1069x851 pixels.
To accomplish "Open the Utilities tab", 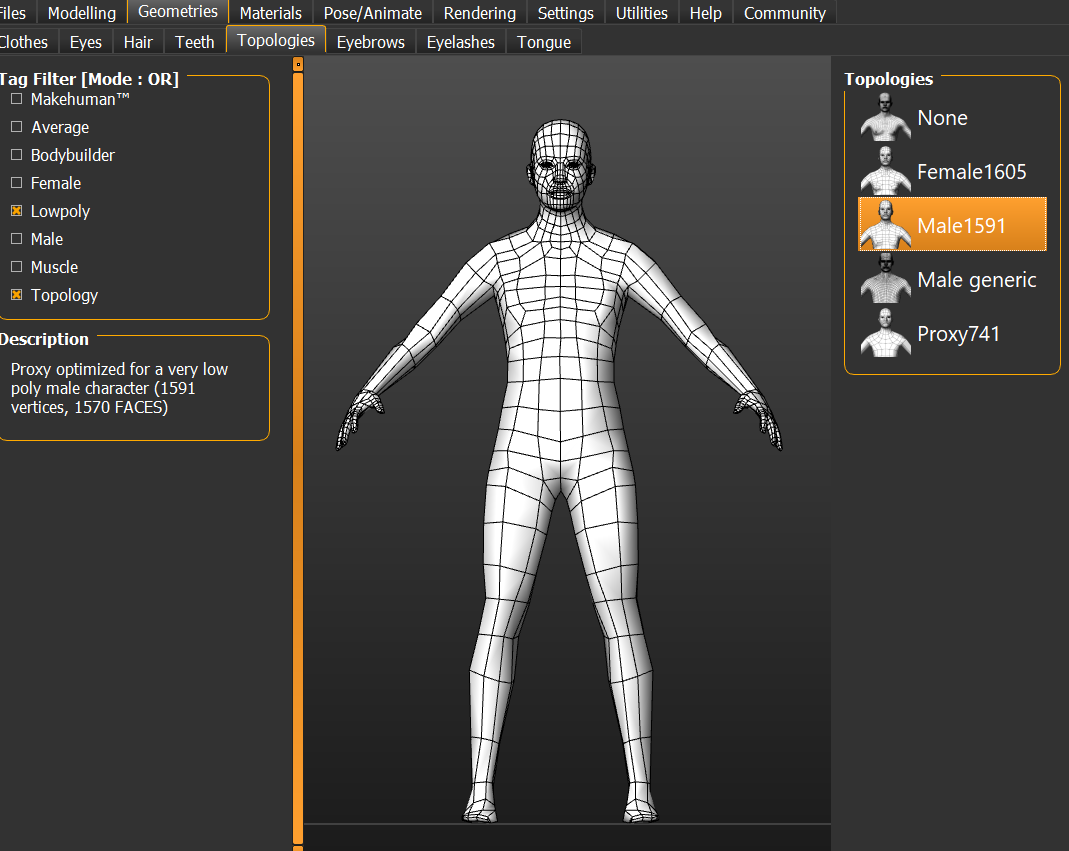I will tap(642, 13).
